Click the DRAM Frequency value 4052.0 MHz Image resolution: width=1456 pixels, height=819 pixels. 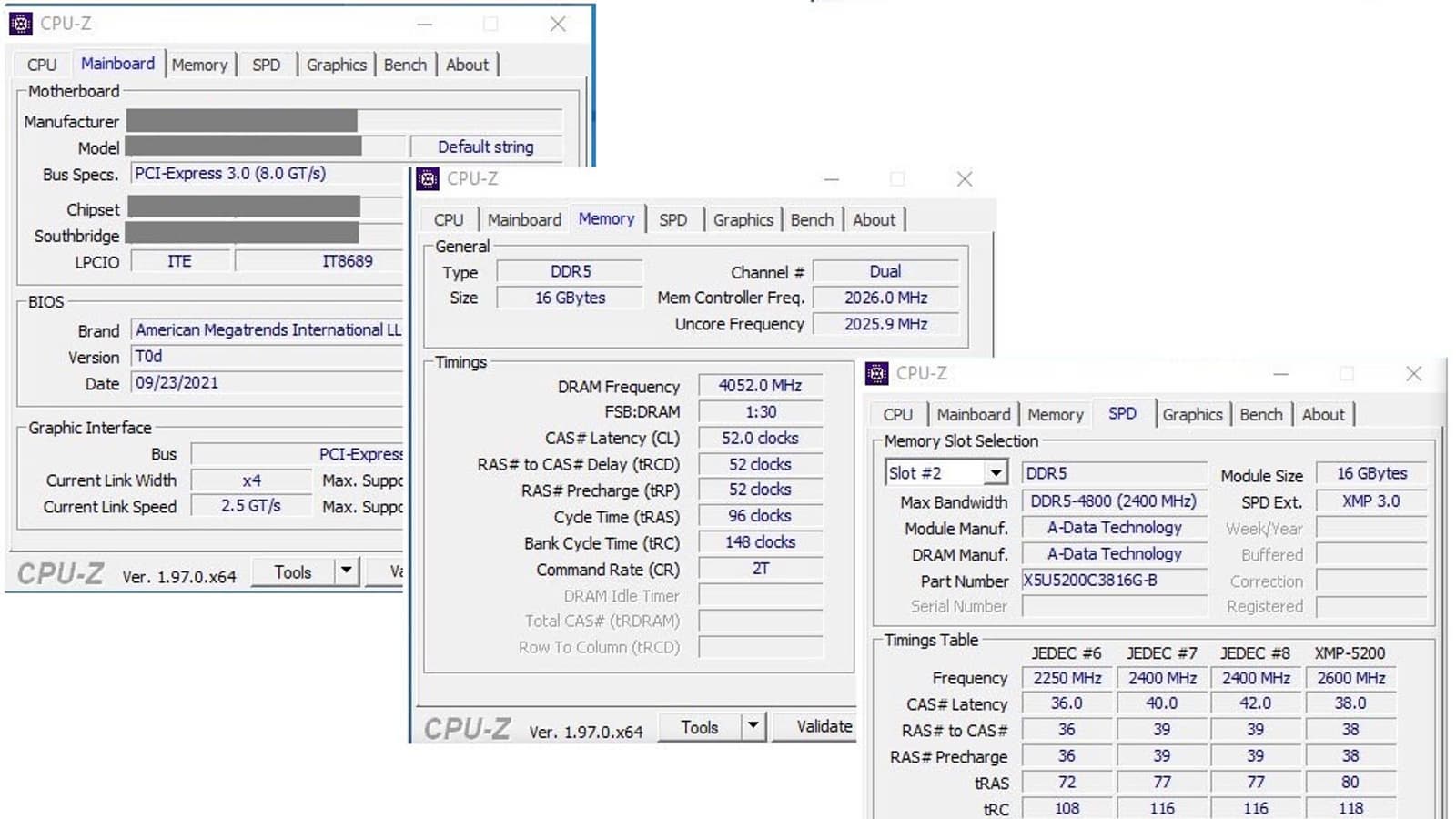coord(761,386)
